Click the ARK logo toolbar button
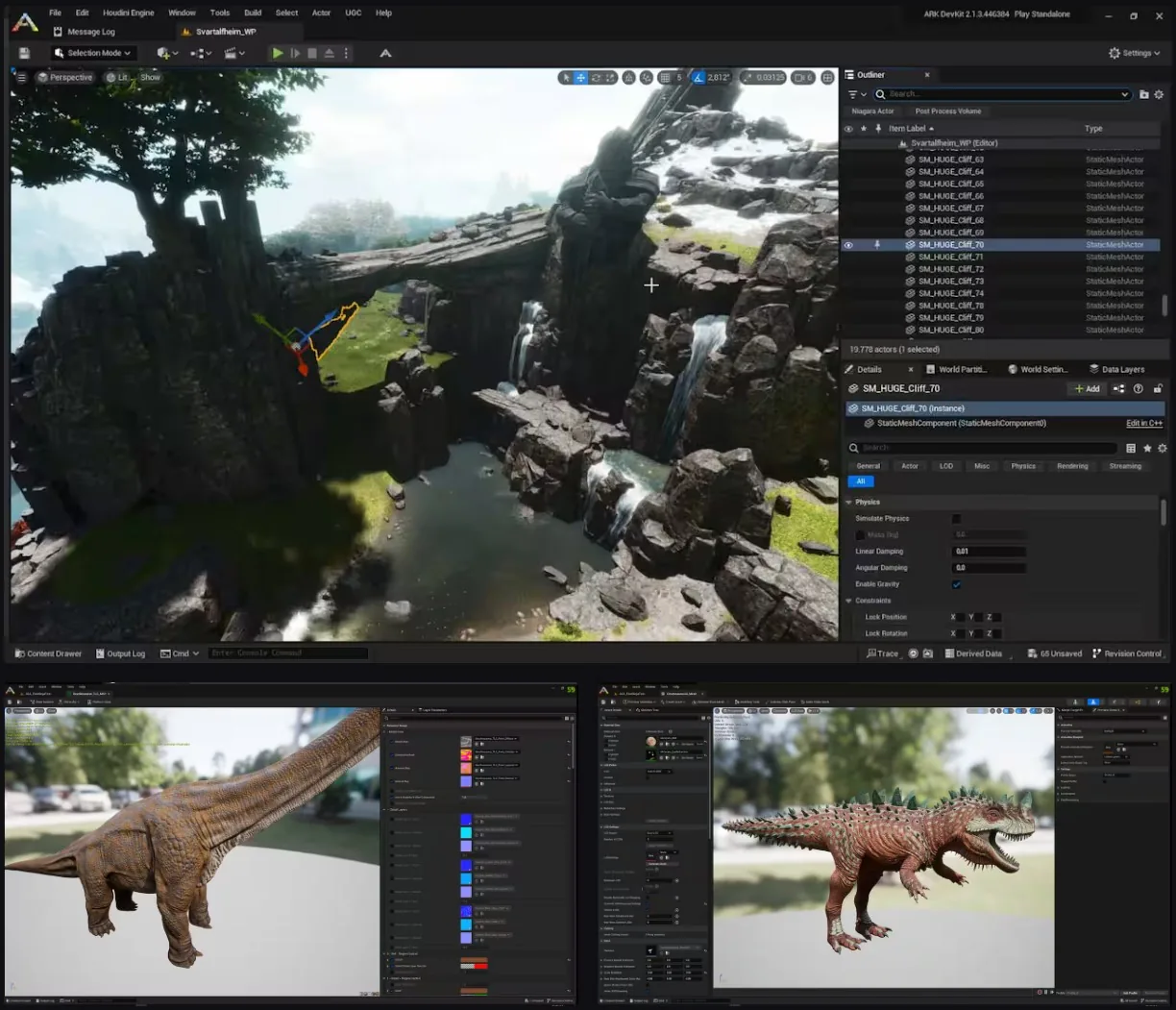Screen dimensions: 1176x1010 coord(385,53)
